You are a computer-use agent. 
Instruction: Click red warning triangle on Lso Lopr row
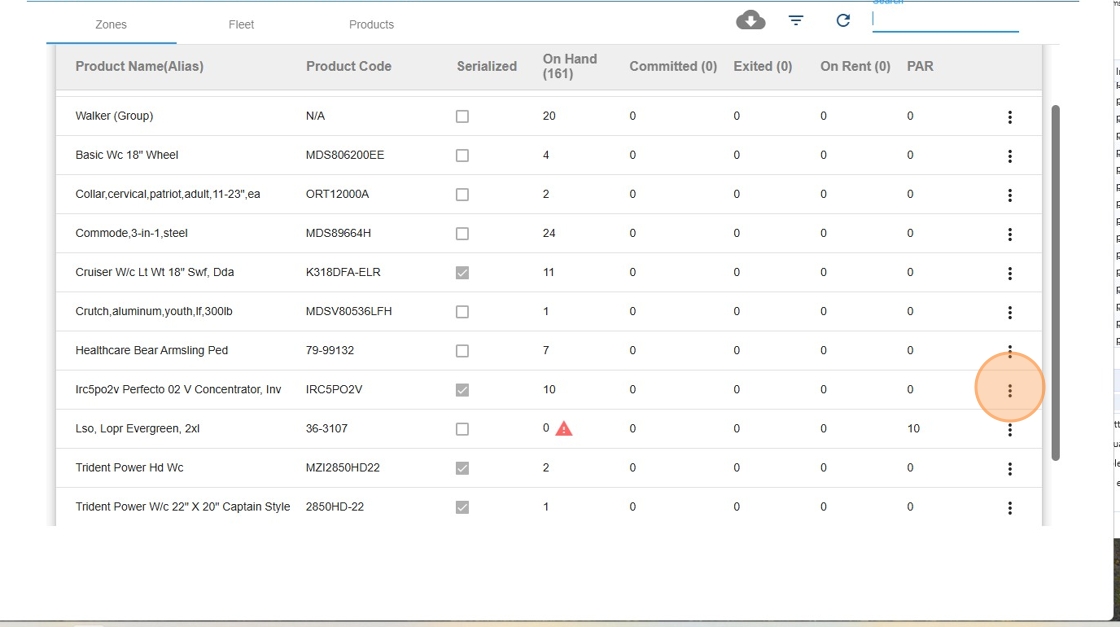pyautogui.click(x=564, y=428)
